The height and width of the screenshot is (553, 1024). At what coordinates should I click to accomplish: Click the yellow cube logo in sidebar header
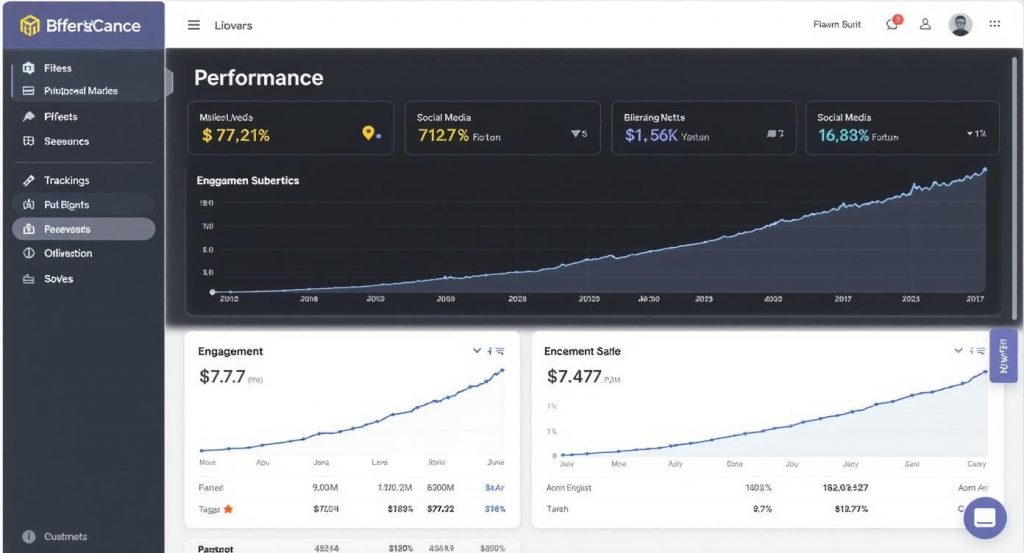click(30, 25)
